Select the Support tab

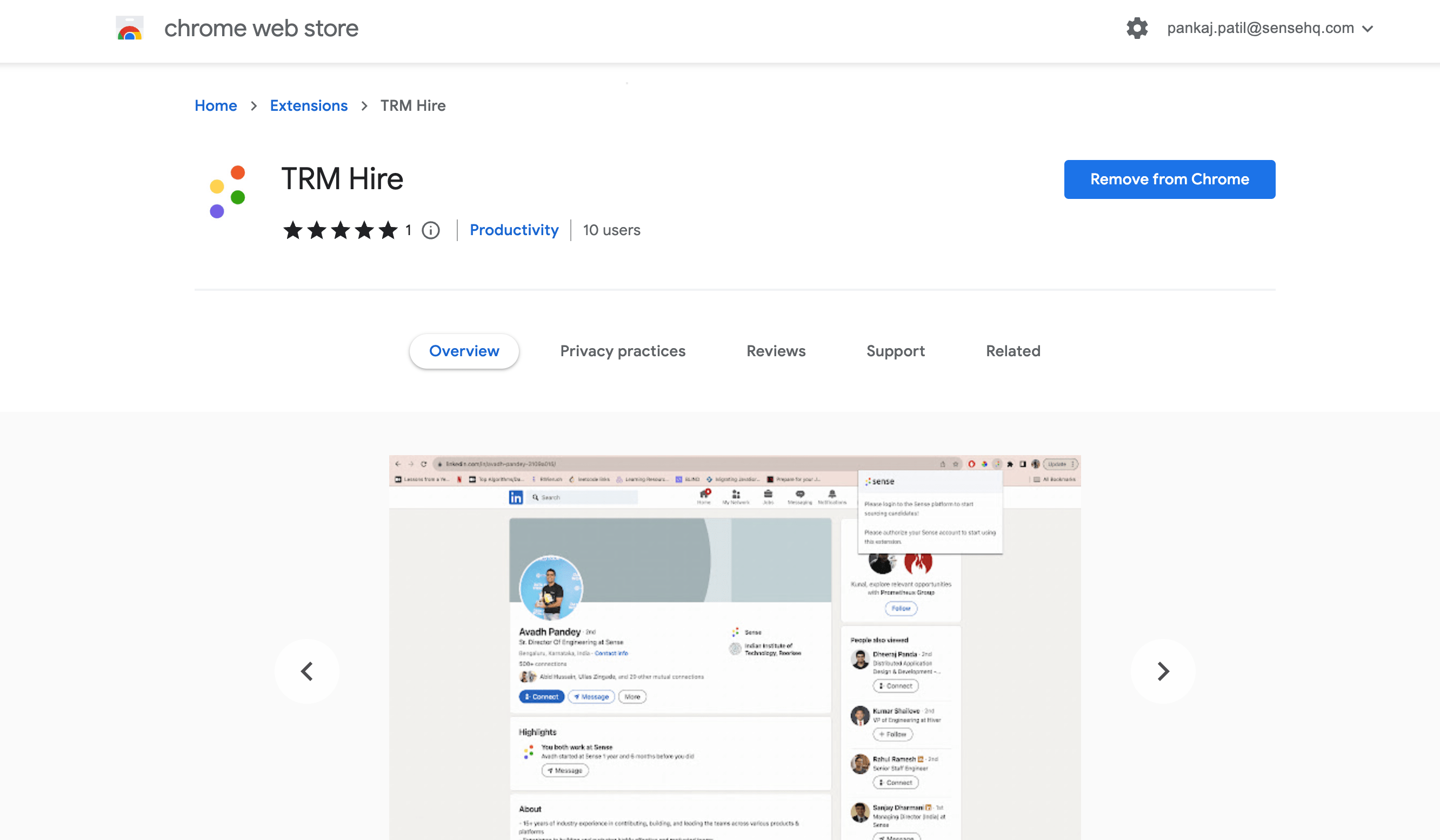pyautogui.click(x=895, y=351)
